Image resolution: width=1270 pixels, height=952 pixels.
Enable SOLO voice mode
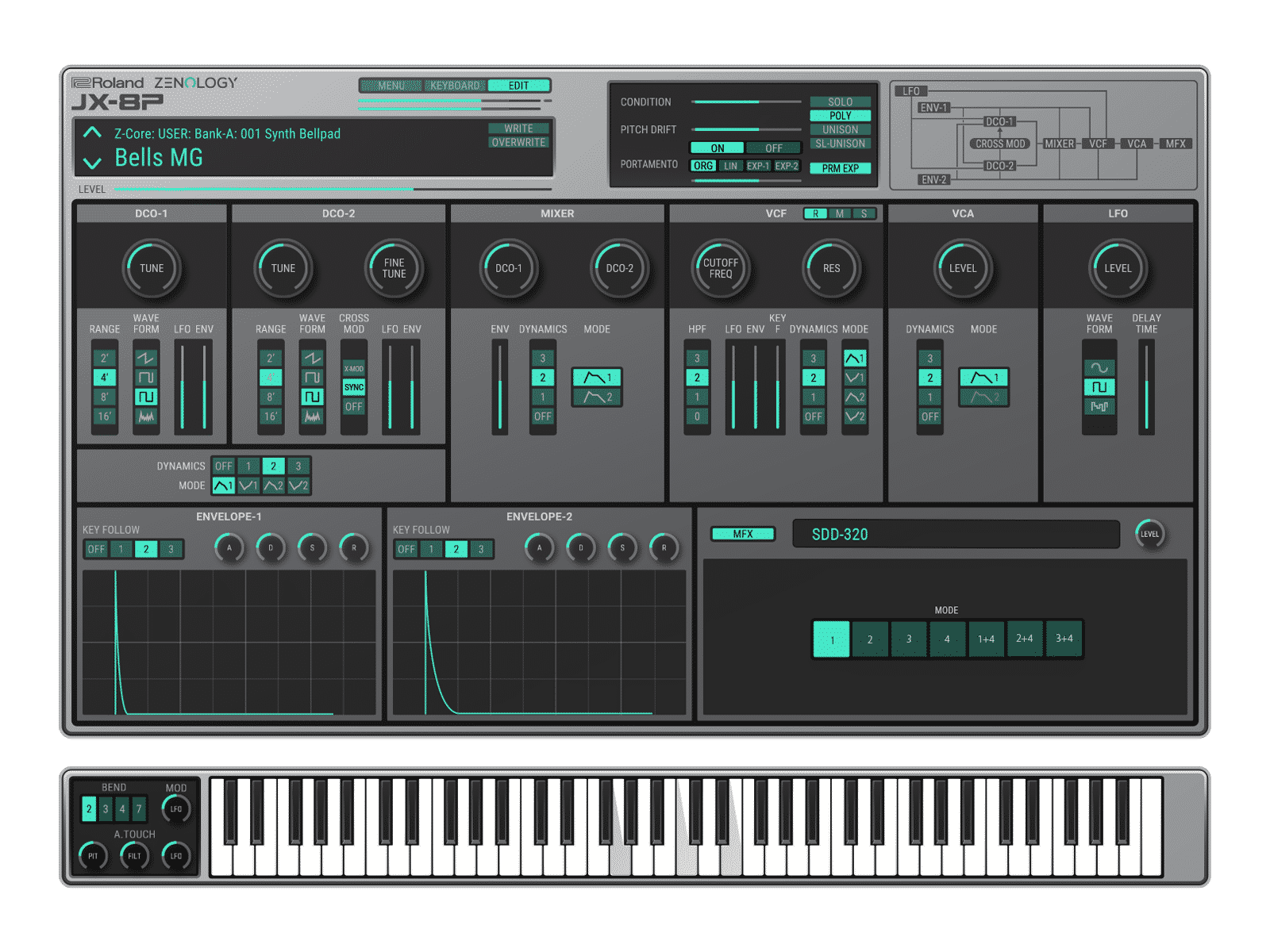(x=840, y=102)
